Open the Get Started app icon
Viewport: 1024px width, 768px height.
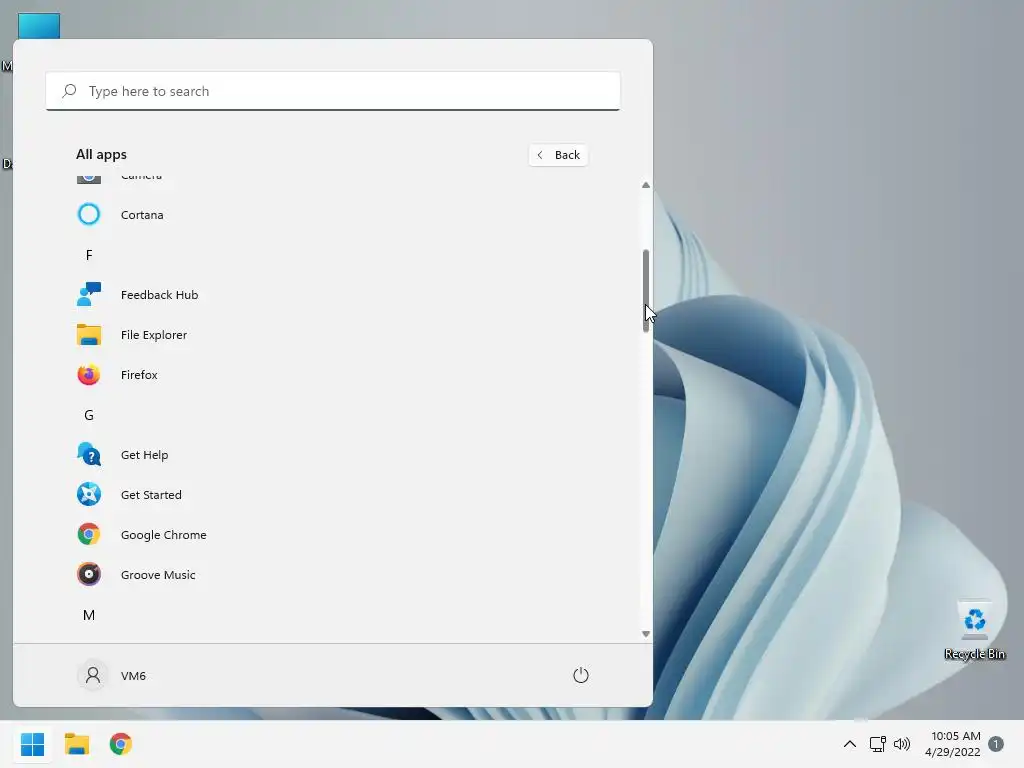[89, 494]
